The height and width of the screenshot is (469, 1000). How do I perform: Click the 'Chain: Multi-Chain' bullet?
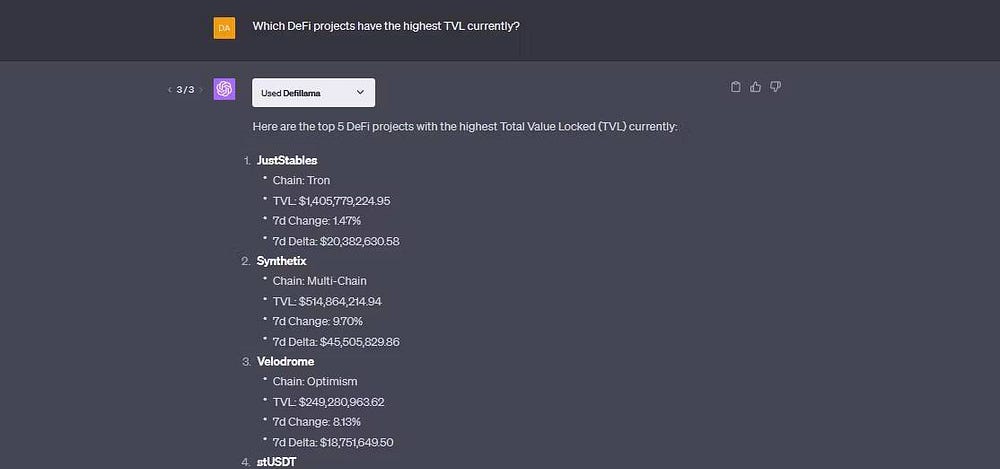(x=319, y=281)
